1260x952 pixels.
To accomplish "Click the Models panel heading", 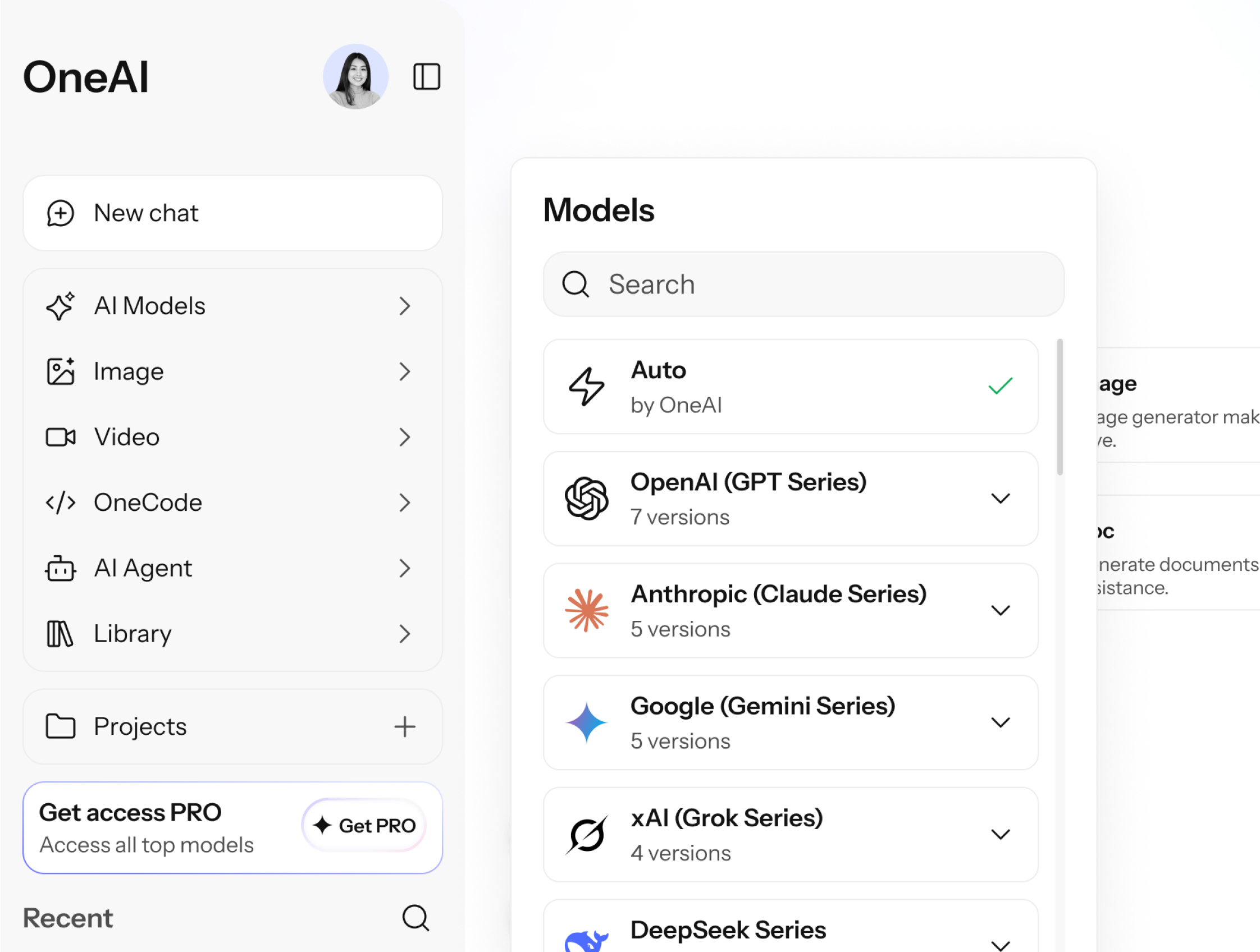I will [599, 210].
